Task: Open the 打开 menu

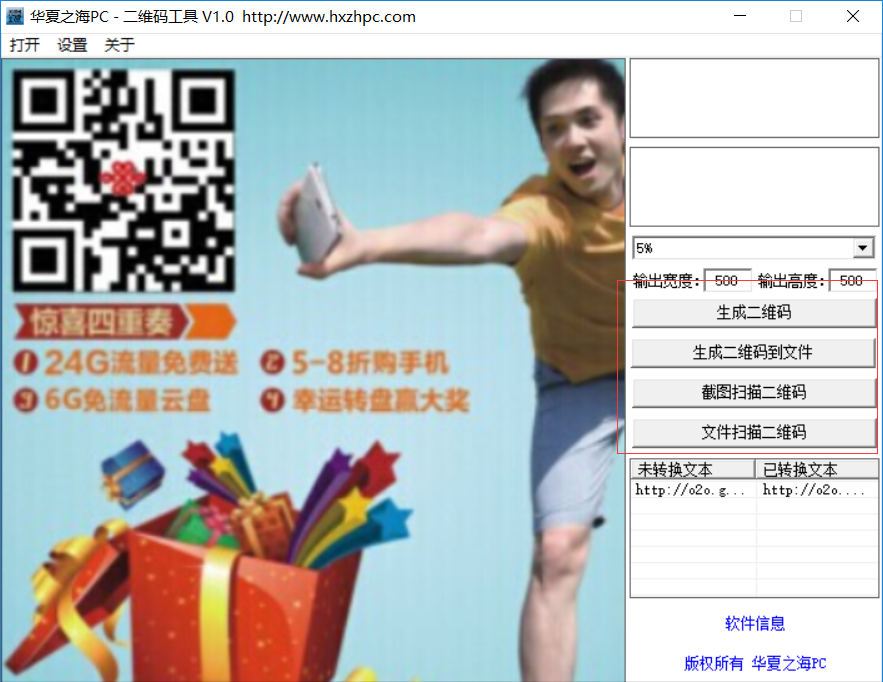Action: coord(25,45)
